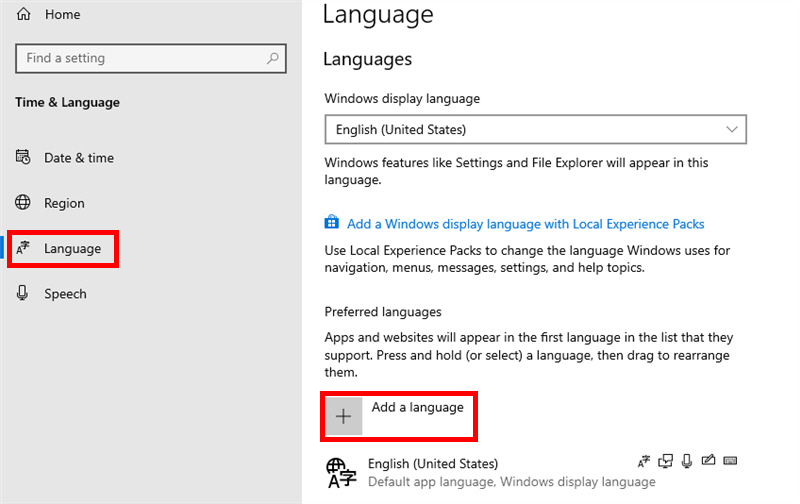This screenshot has height=504, width=800.
Task: Click the Date & time calendar icon
Action: click(x=24, y=158)
